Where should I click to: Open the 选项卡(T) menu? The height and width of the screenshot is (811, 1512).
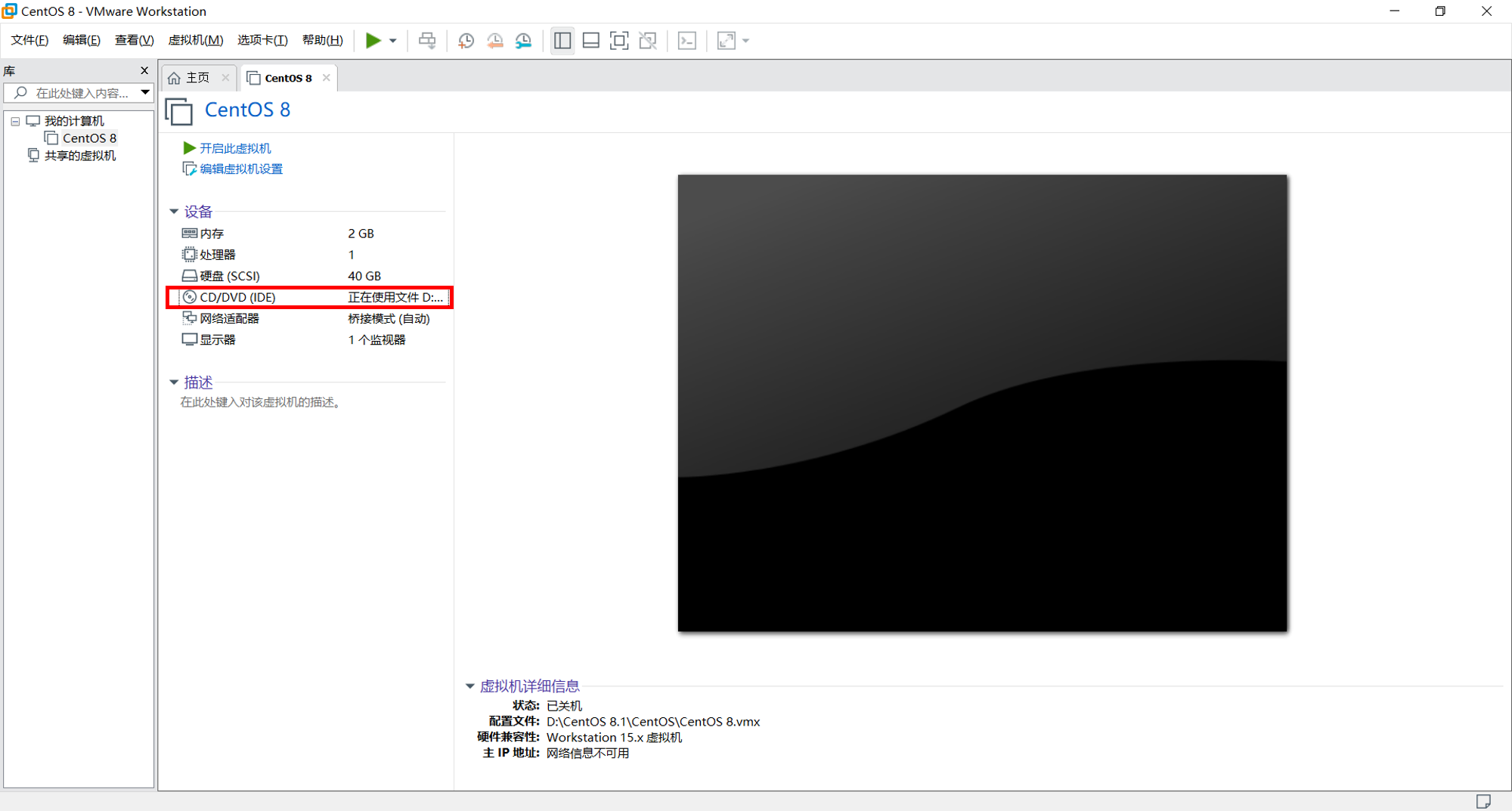(262, 40)
